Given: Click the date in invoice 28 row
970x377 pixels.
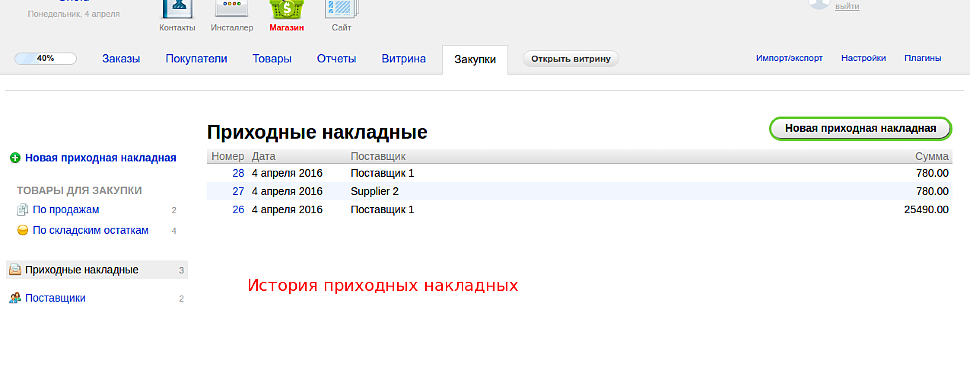Looking at the screenshot, I should (x=287, y=173).
